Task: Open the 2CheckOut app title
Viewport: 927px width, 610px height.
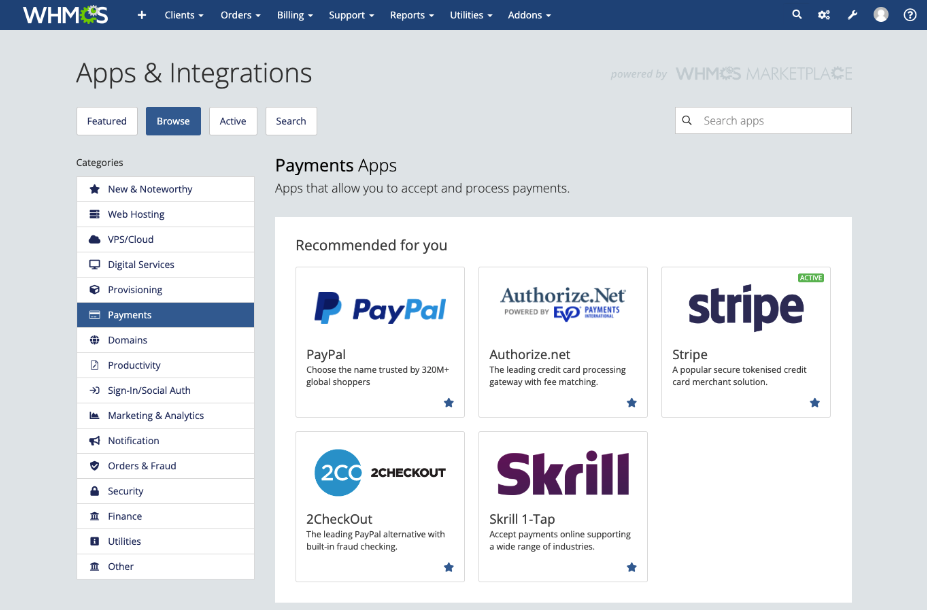Action: tap(339, 519)
